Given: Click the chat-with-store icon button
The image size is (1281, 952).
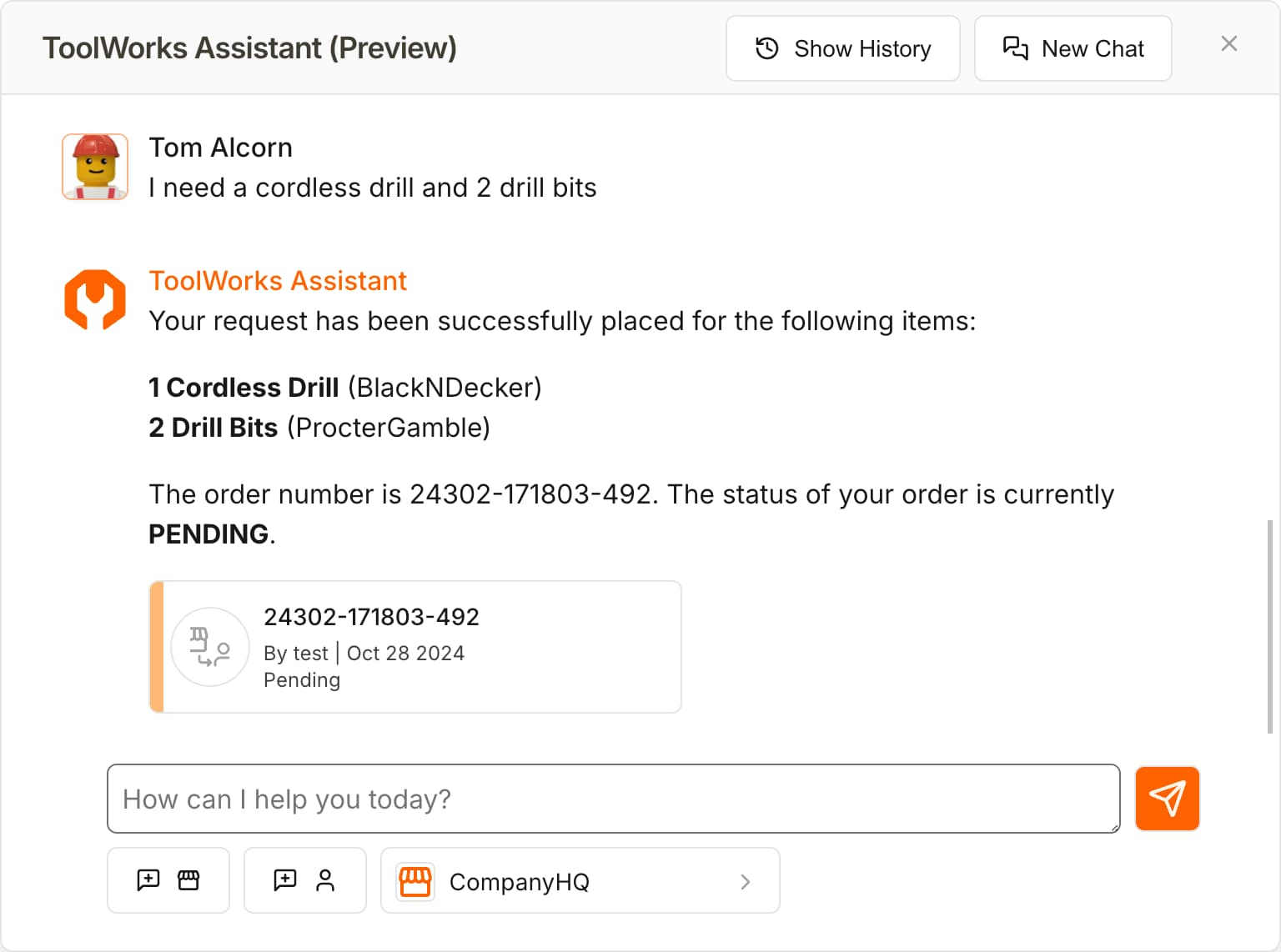Looking at the screenshot, I should tap(168, 880).
